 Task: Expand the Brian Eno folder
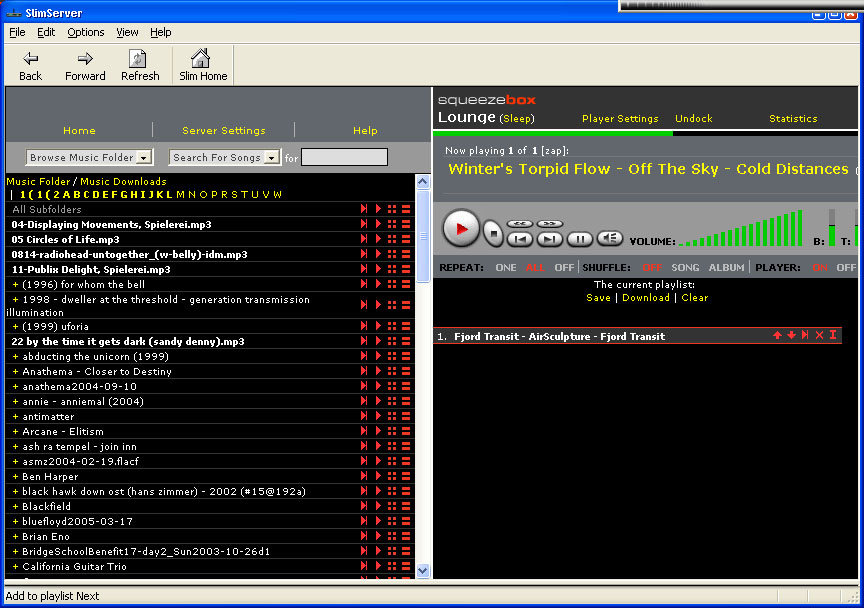coord(15,537)
